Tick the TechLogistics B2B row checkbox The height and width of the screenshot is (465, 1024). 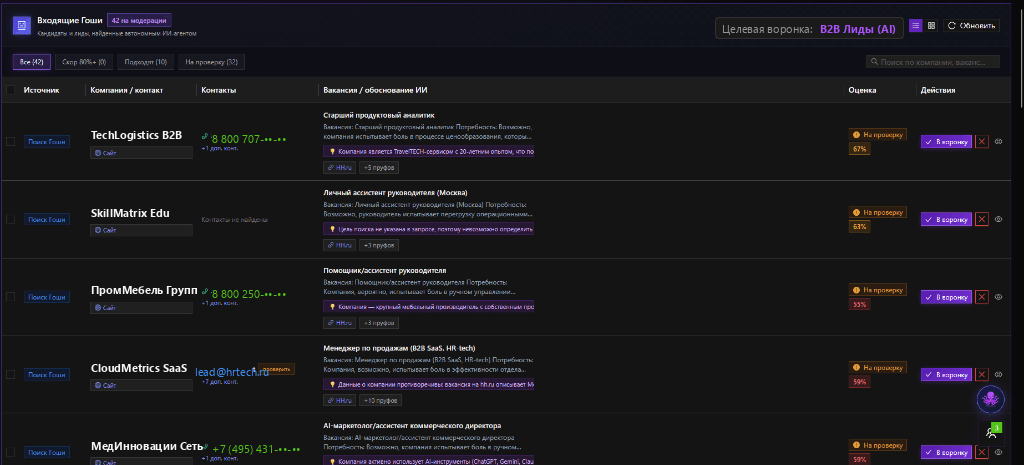[10, 142]
